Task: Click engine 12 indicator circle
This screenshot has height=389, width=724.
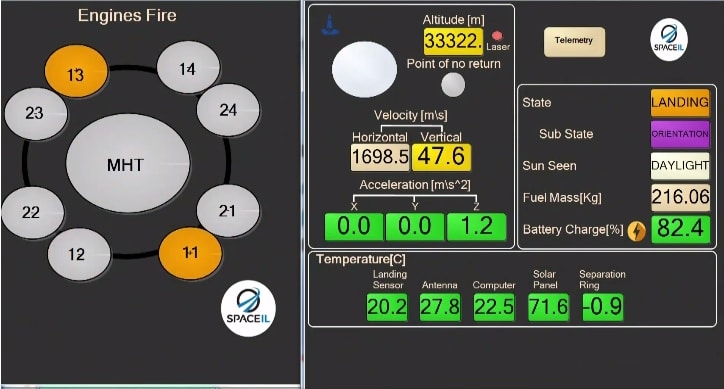Action: (x=79, y=254)
